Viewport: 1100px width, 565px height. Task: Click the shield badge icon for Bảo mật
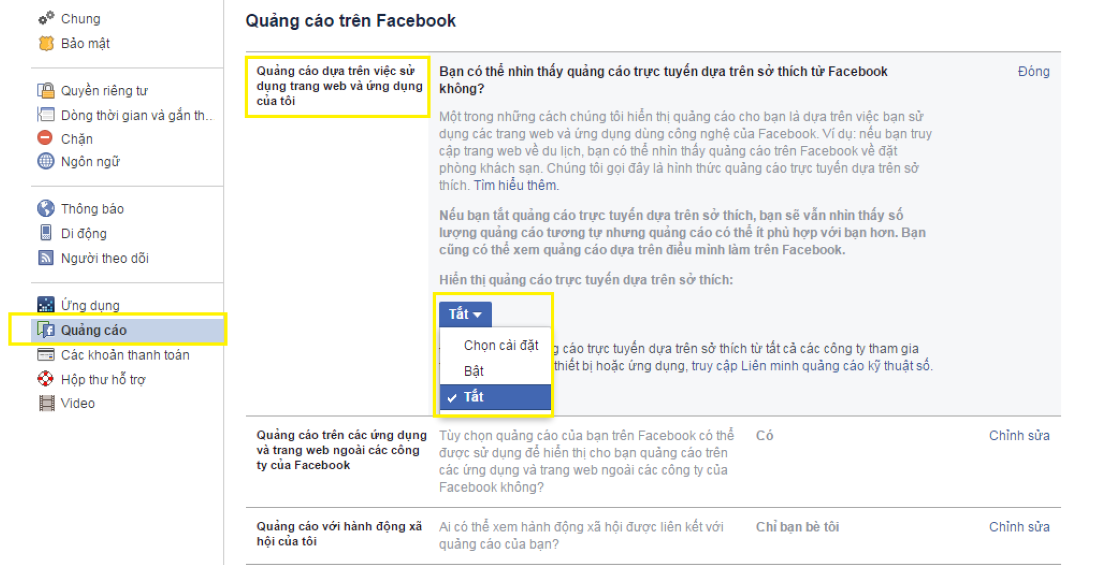click(46, 43)
